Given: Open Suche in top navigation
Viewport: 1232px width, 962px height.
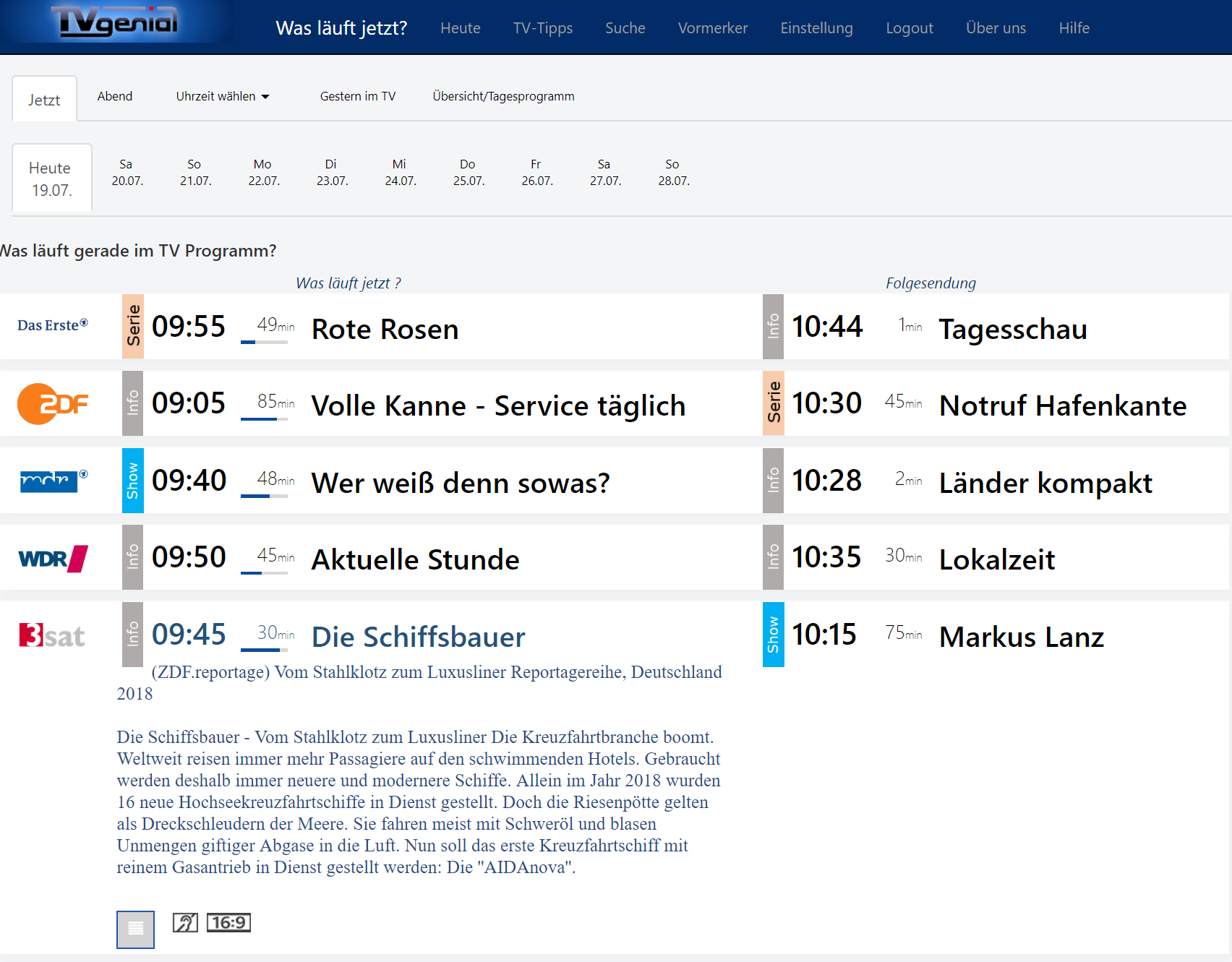Looking at the screenshot, I should 625,28.
